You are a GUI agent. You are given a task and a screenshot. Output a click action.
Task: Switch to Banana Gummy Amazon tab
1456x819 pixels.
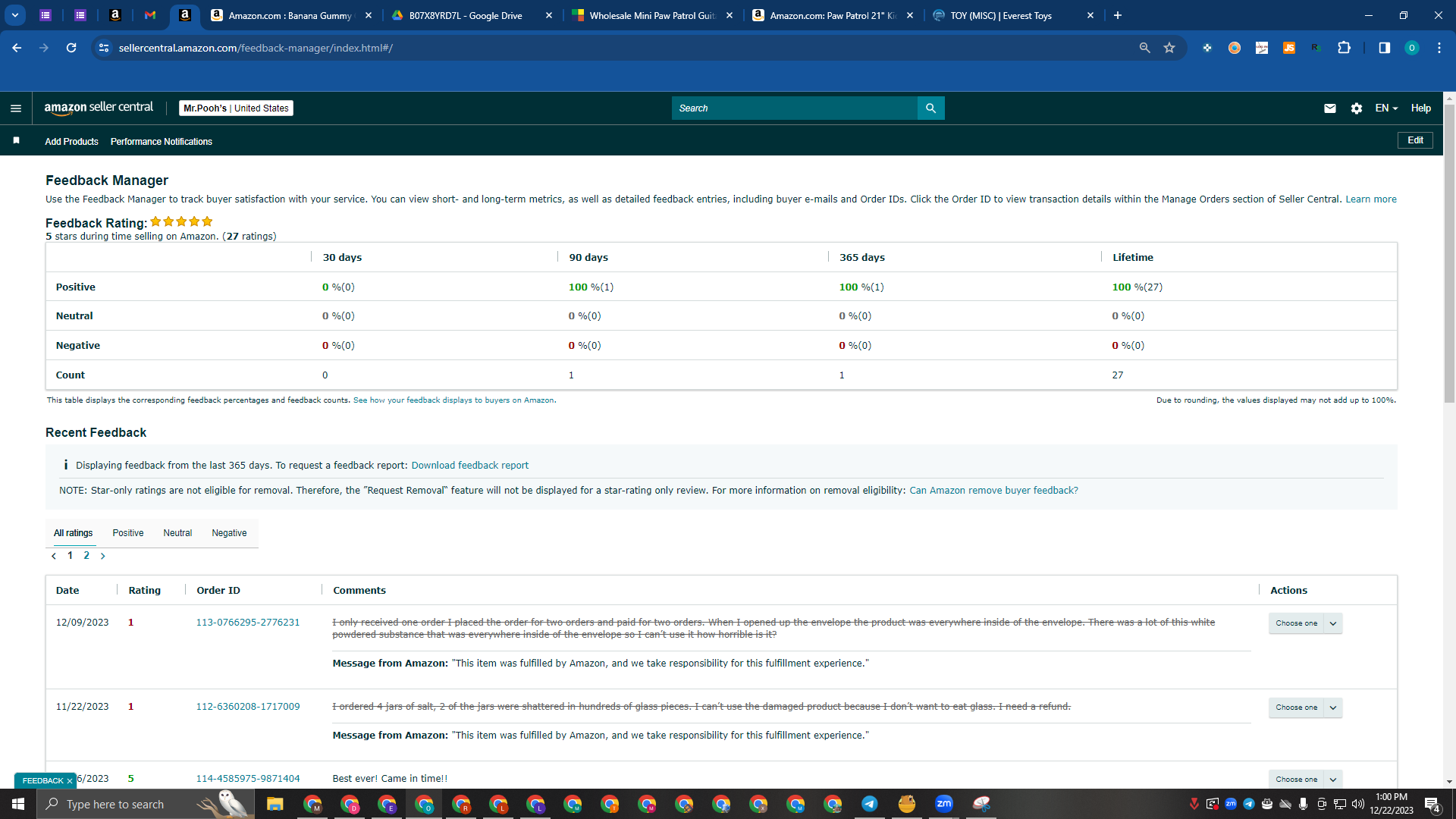coord(291,15)
